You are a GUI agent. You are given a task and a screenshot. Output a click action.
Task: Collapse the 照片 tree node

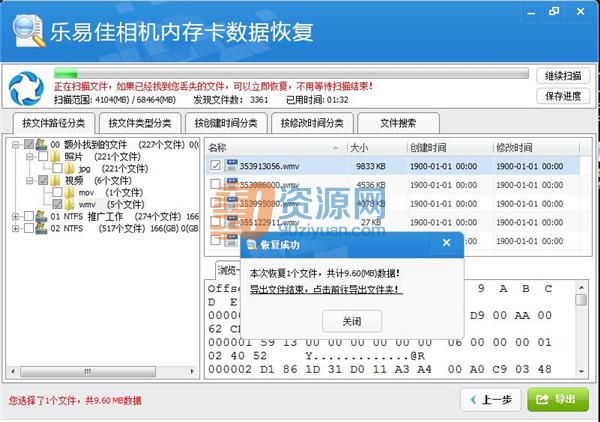[30, 156]
